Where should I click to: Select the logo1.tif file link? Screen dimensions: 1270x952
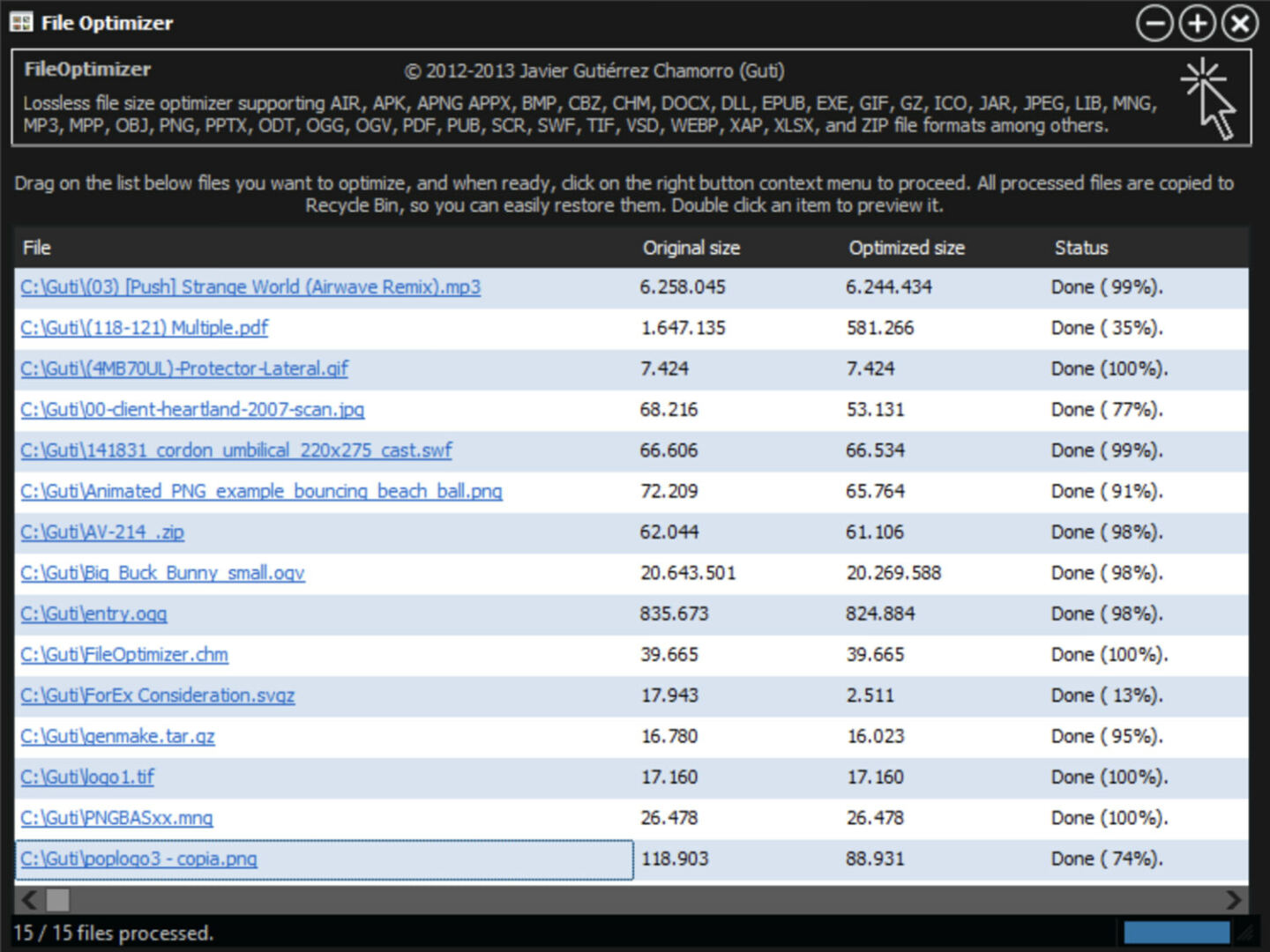87,777
